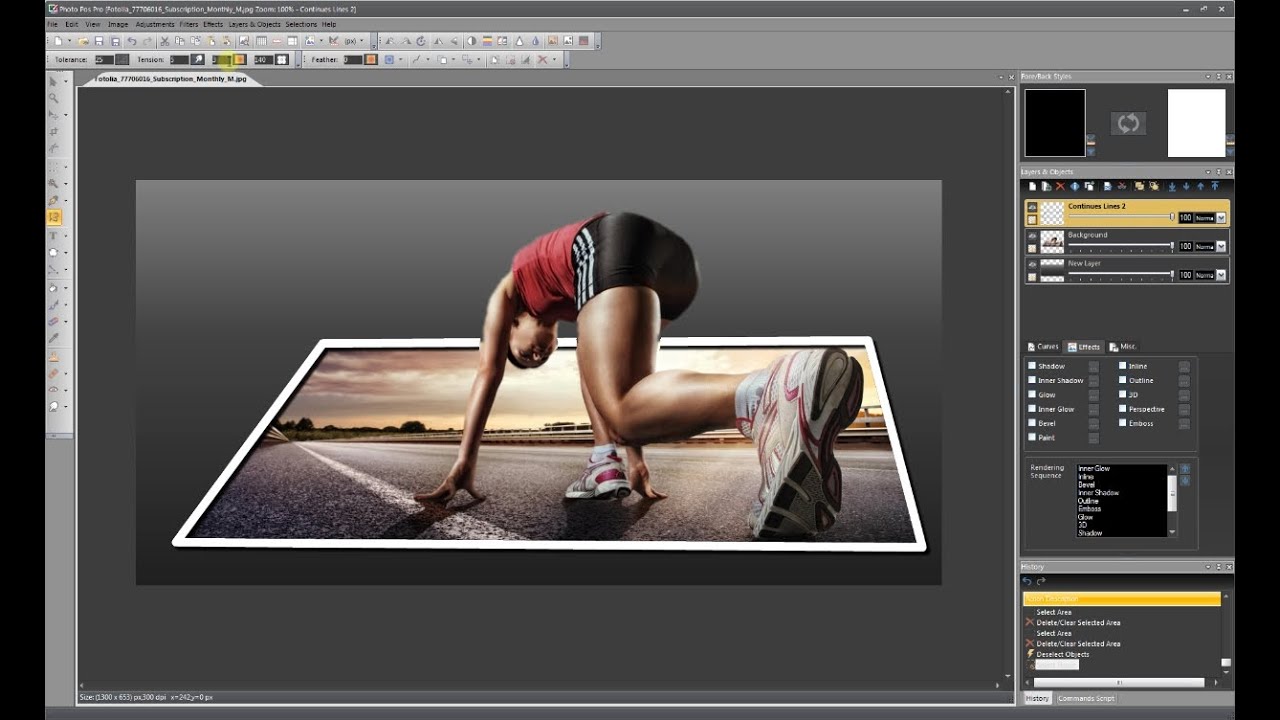The width and height of the screenshot is (1280, 720).
Task: Expand the delete X dropdown arrow in options bar
Action: [554, 60]
